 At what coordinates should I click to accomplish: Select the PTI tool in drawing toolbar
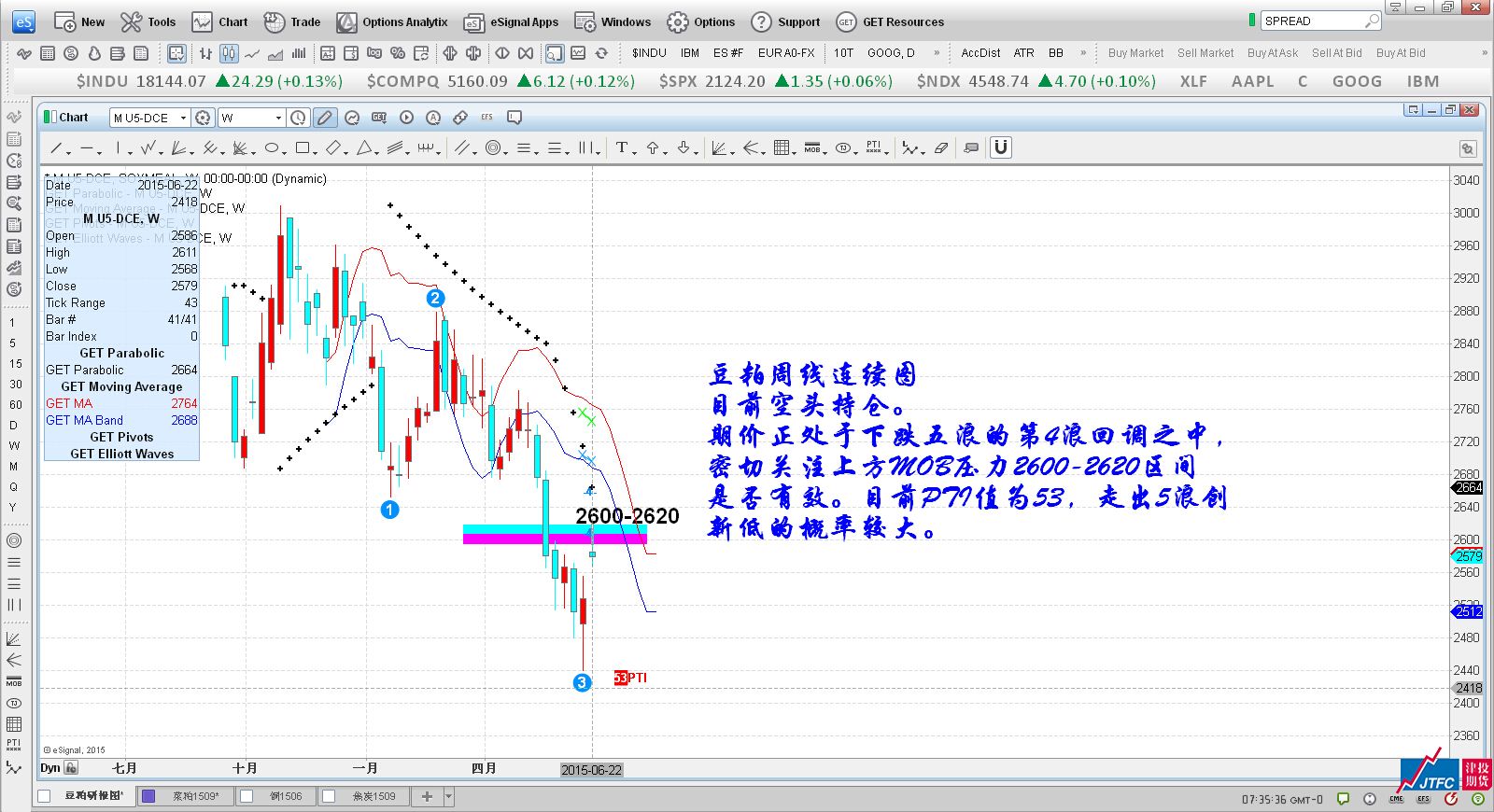(873, 147)
